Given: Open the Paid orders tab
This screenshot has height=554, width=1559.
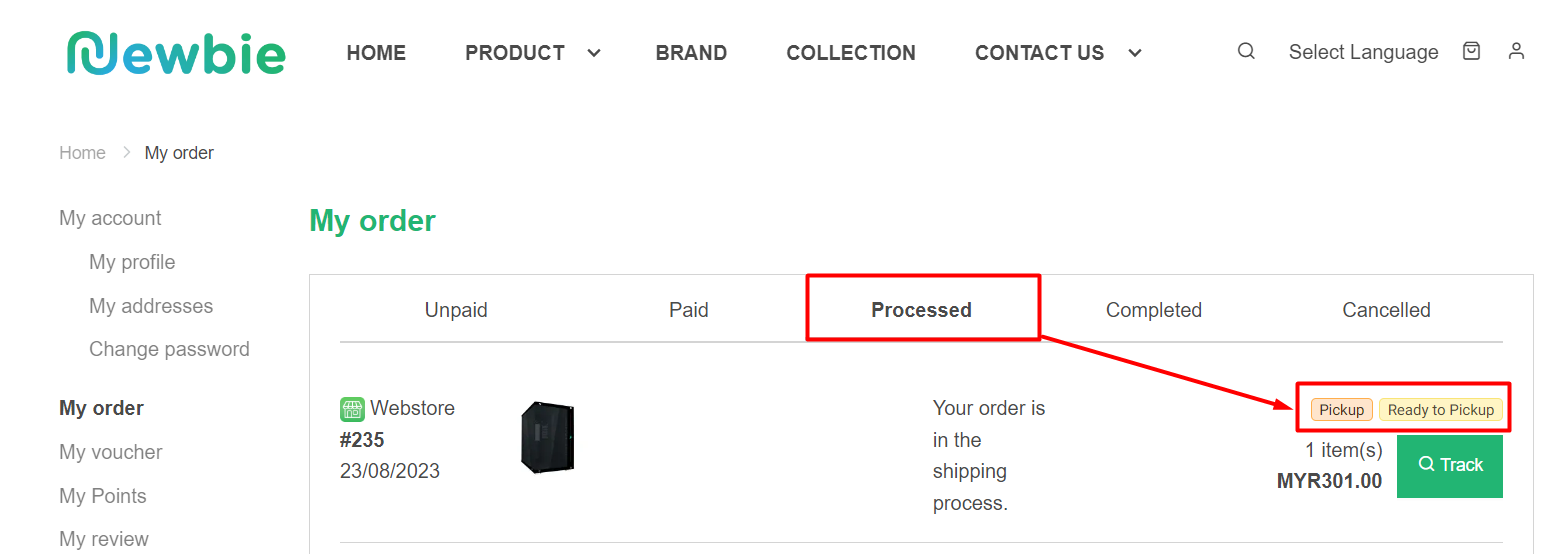Looking at the screenshot, I should (x=689, y=310).
